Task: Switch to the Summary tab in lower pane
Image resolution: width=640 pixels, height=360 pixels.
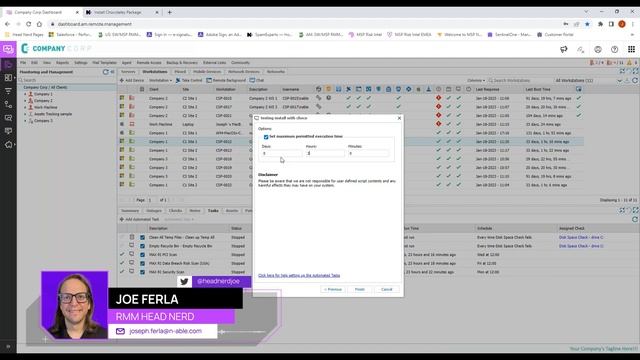Action: [x=130, y=211]
